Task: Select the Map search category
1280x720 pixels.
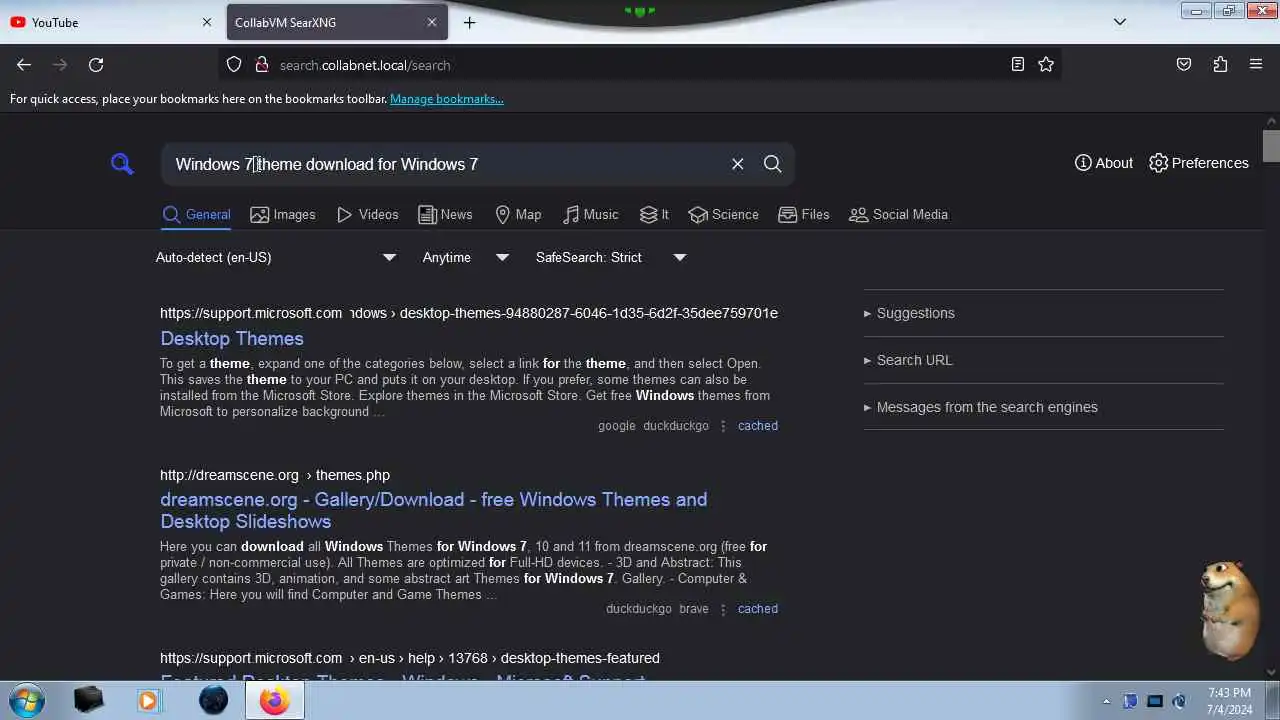Action: [518, 214]
